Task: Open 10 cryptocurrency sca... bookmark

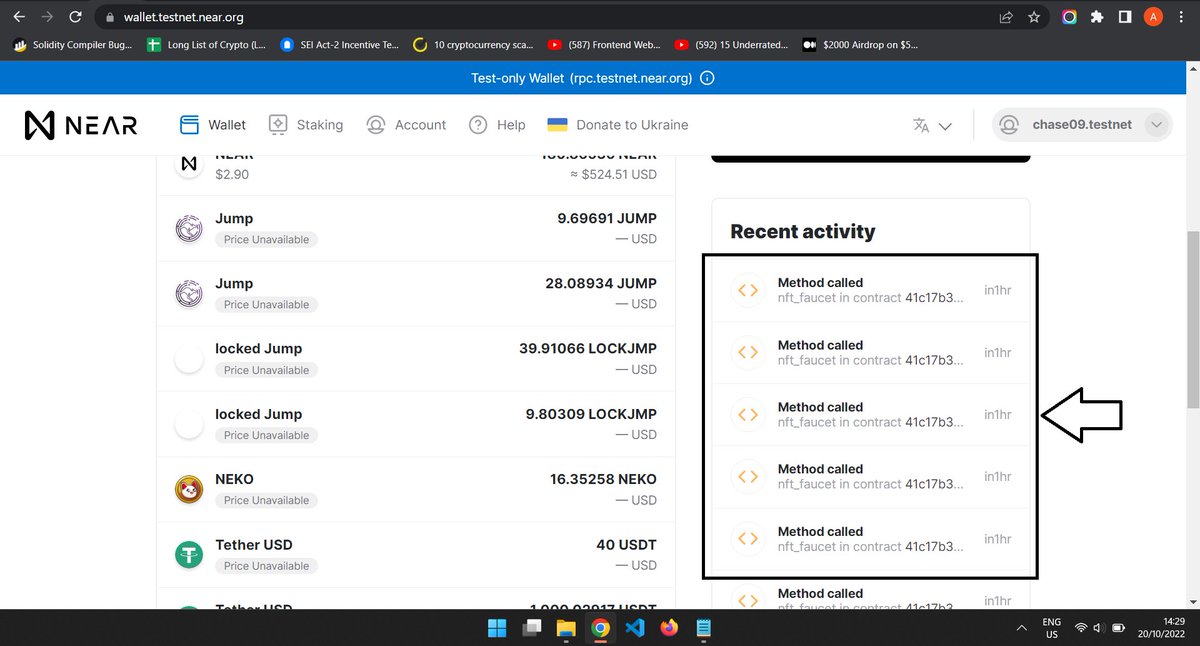Action: [473, 45]
